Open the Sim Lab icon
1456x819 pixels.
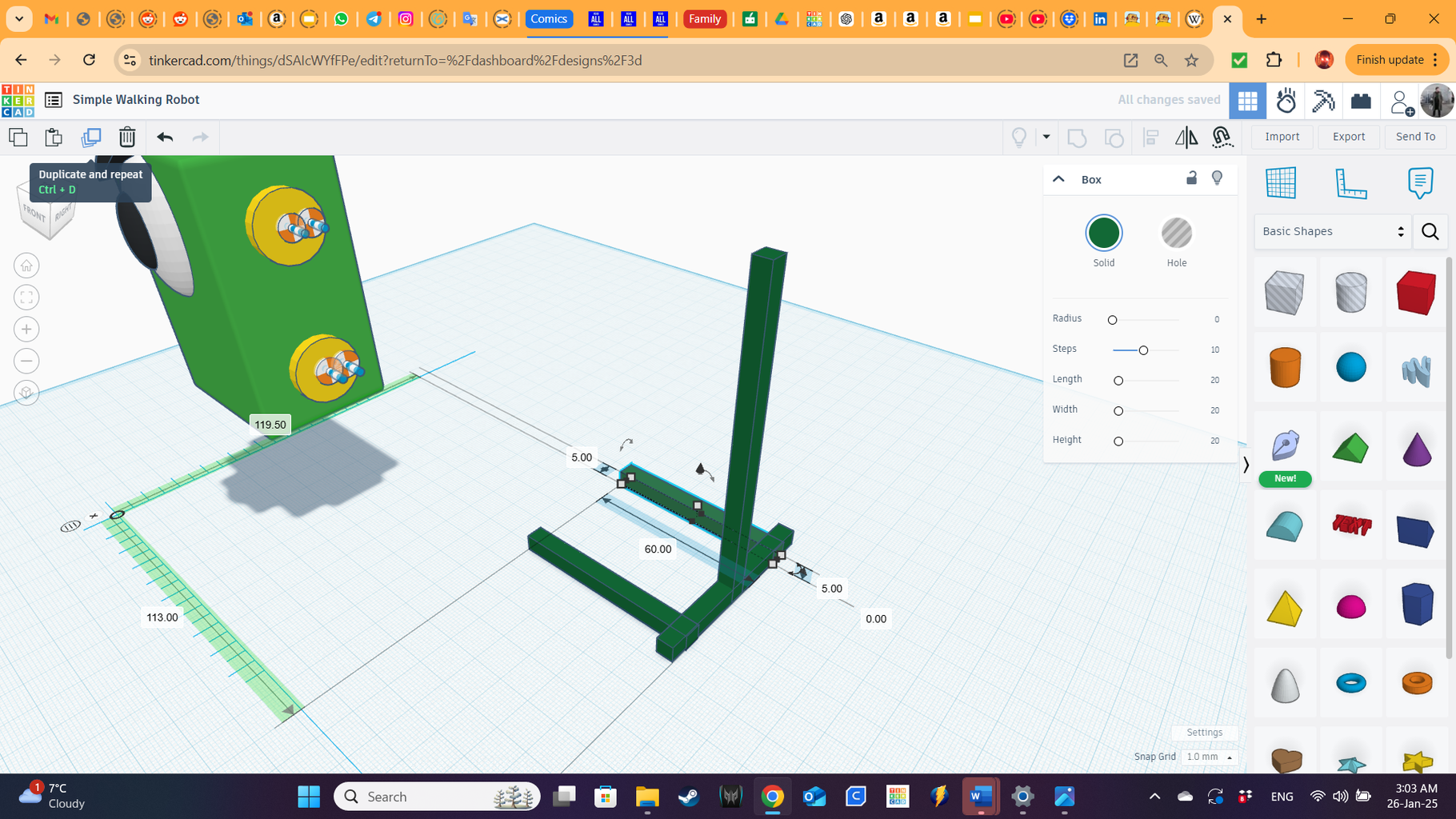[x=1286, y=101]
